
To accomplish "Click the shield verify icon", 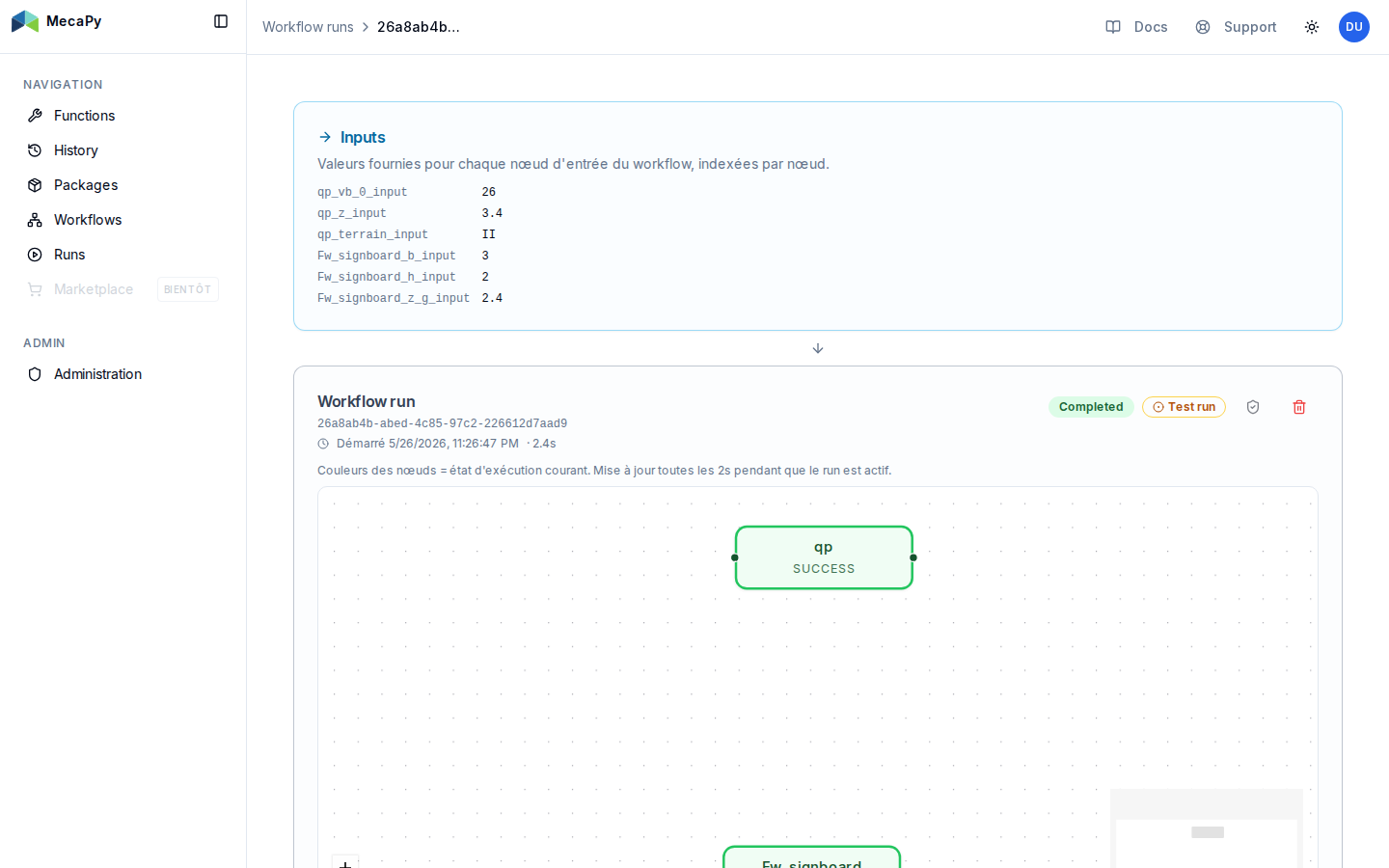I will [1253, 407].
